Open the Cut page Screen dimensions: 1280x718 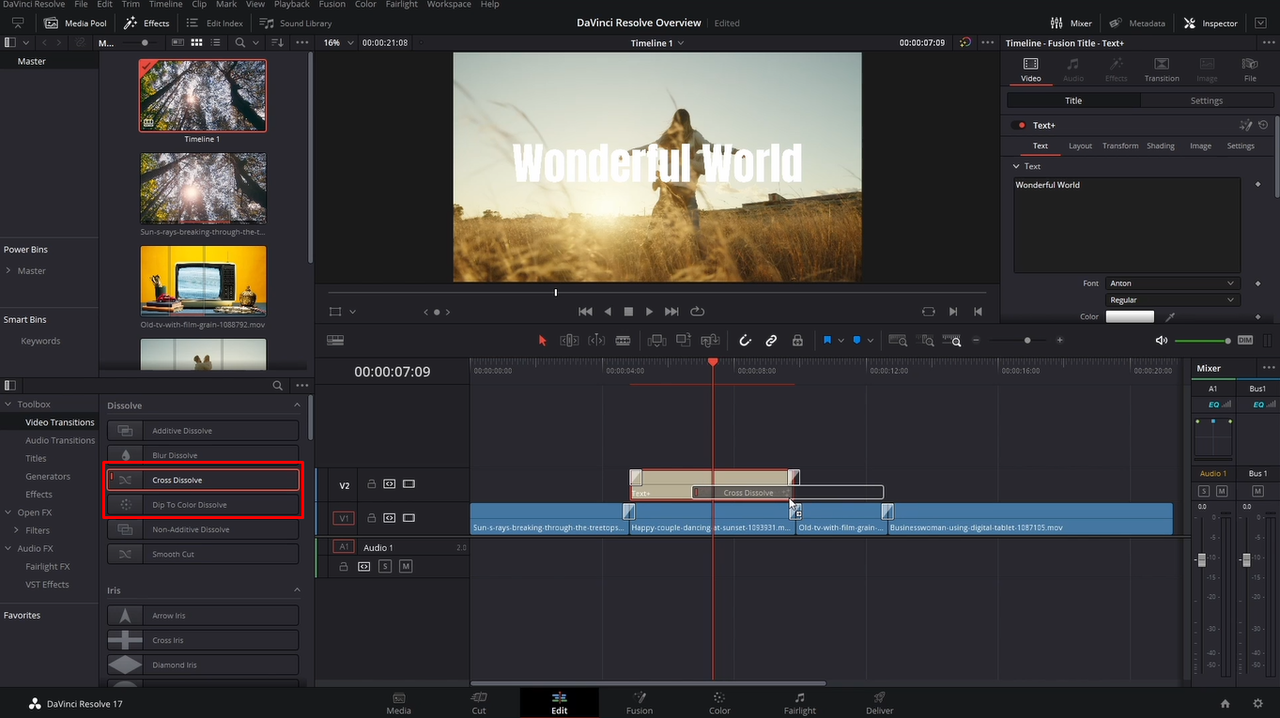(479, 702)
